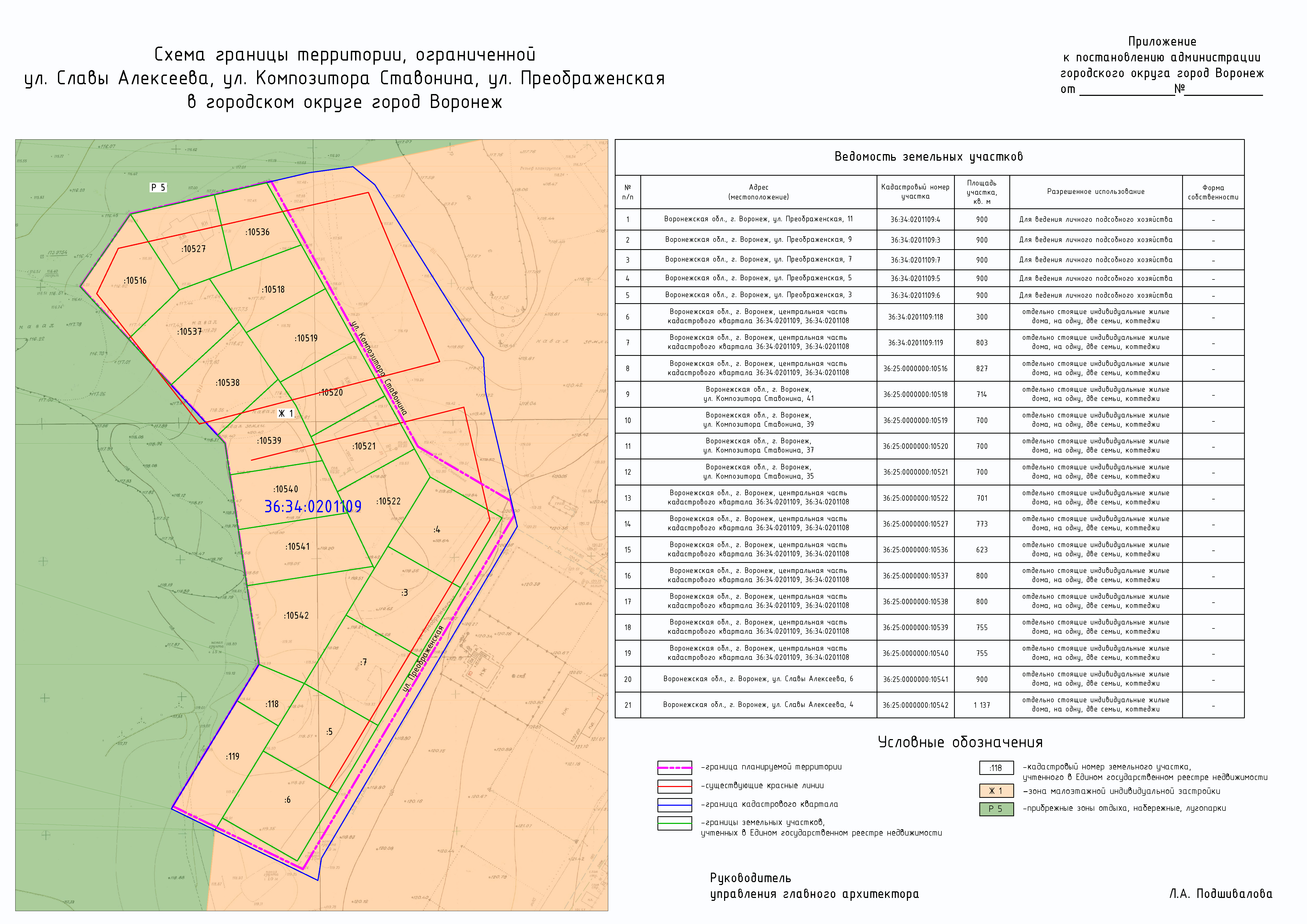Viewport: 1307px width, 924px height.
Task: Click table row with cadastral number 36:25:0000000:10541
Action: 915,679
